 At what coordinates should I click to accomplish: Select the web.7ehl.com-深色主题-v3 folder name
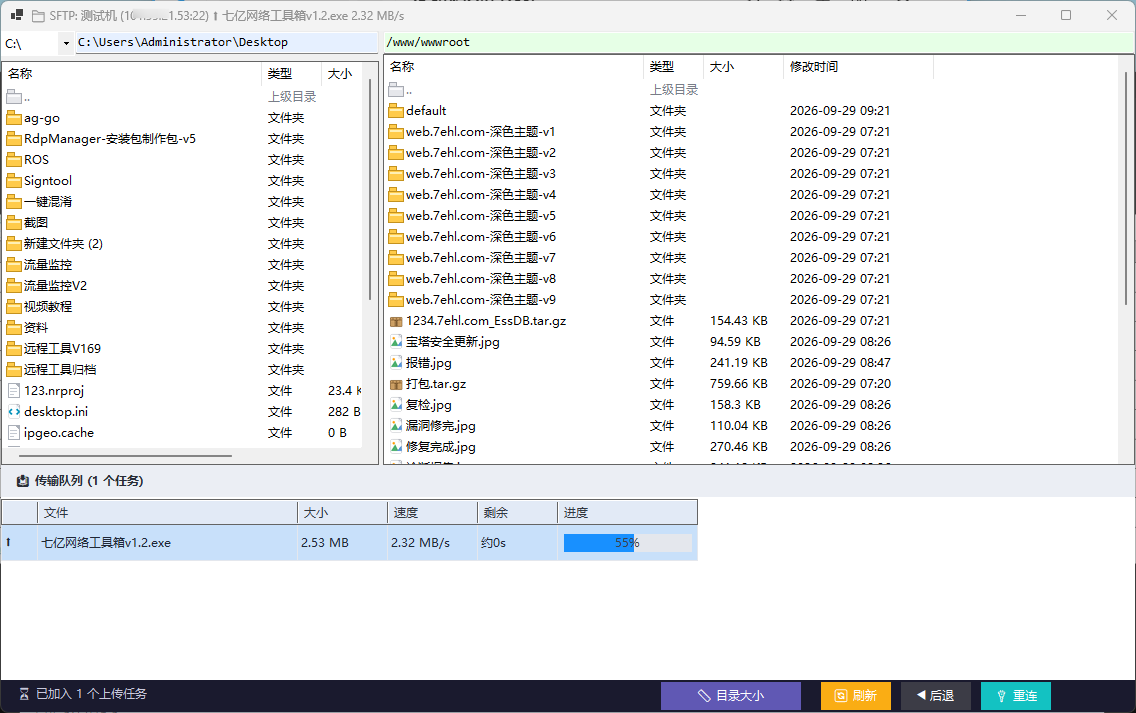coord(481,174)
